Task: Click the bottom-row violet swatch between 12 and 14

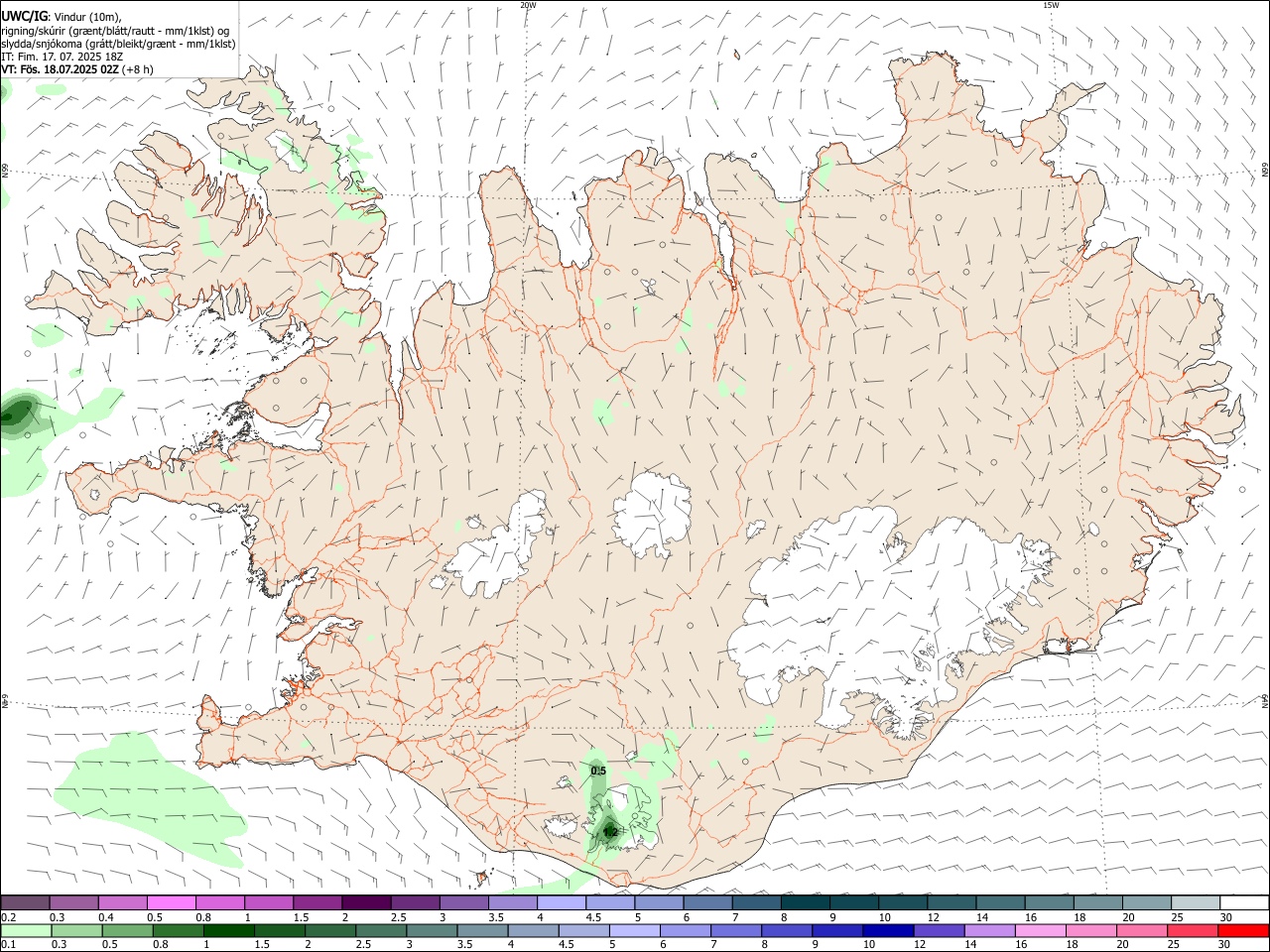Action: click(x=939, y=930)
